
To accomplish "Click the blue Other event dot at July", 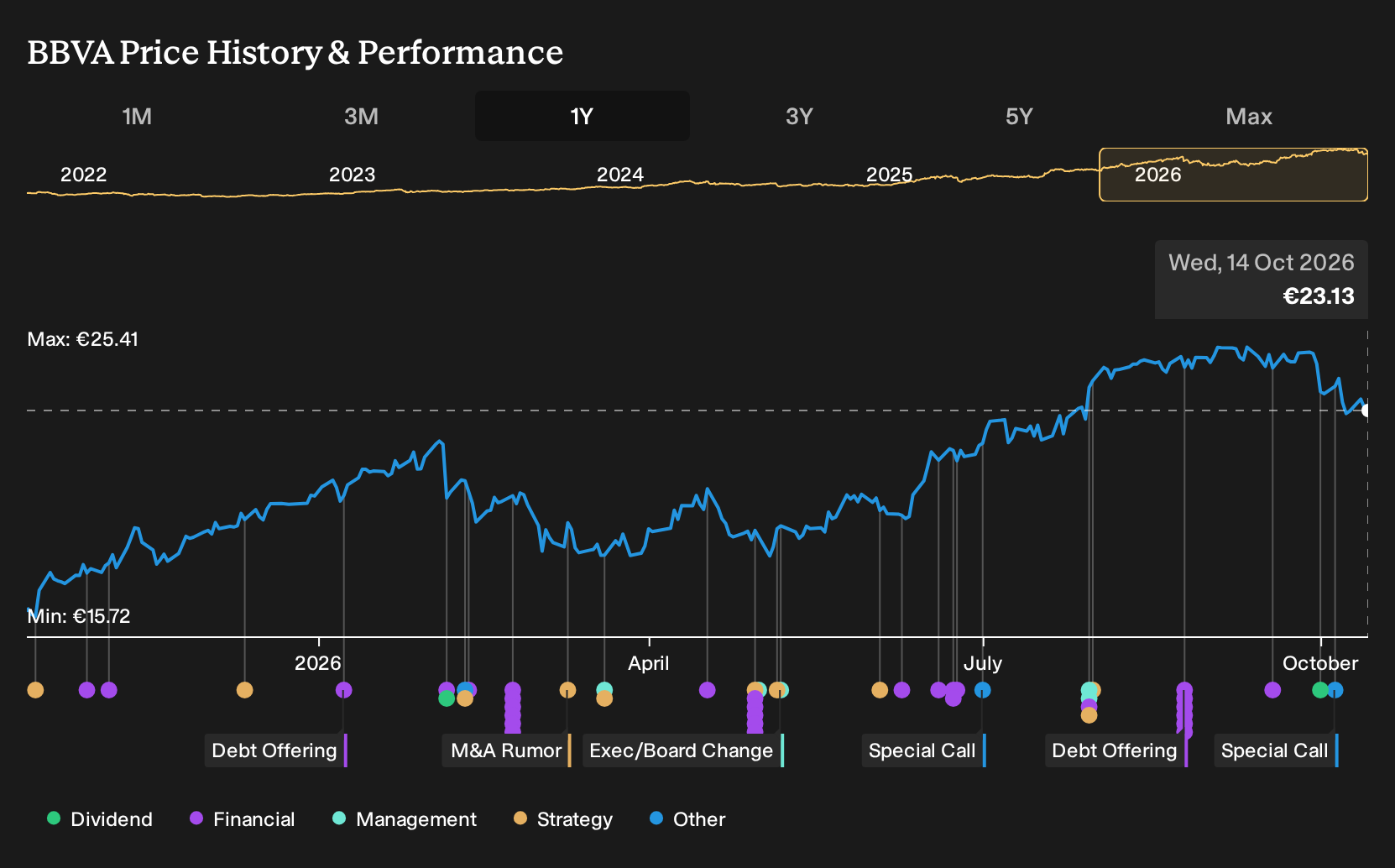I will tap(983, 690).
